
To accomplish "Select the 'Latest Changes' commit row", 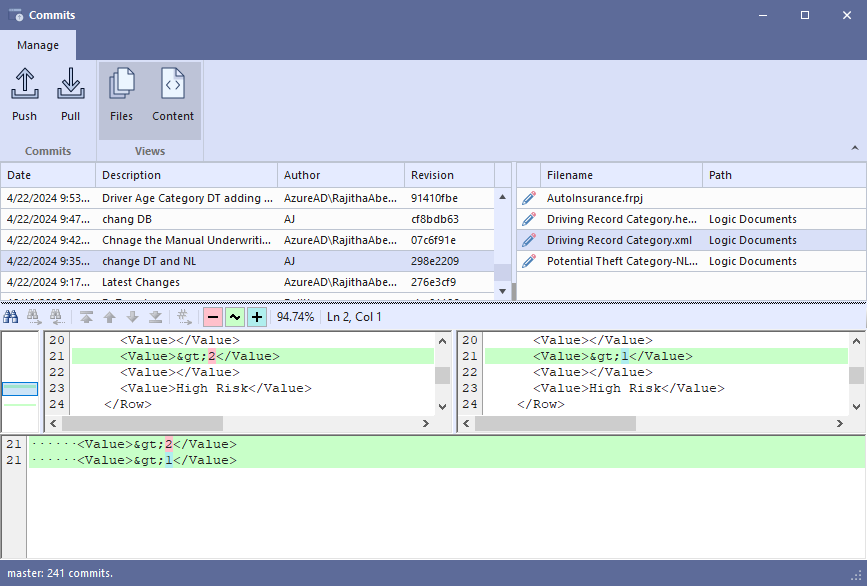I will pyautogui.click(x=247, y=282).
